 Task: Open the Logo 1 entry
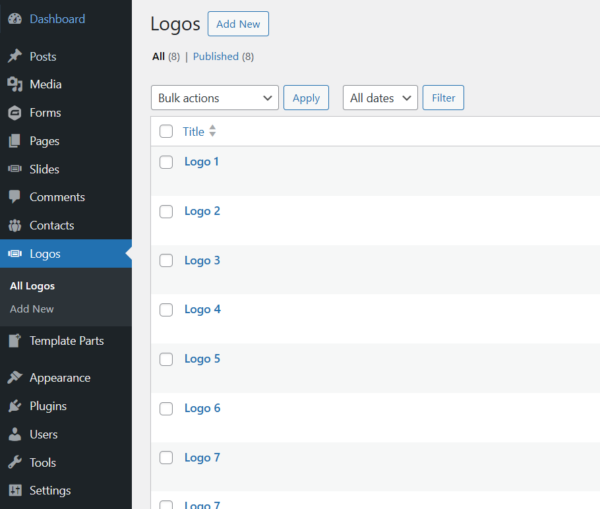pyautogui.click(x=201, y=162)
